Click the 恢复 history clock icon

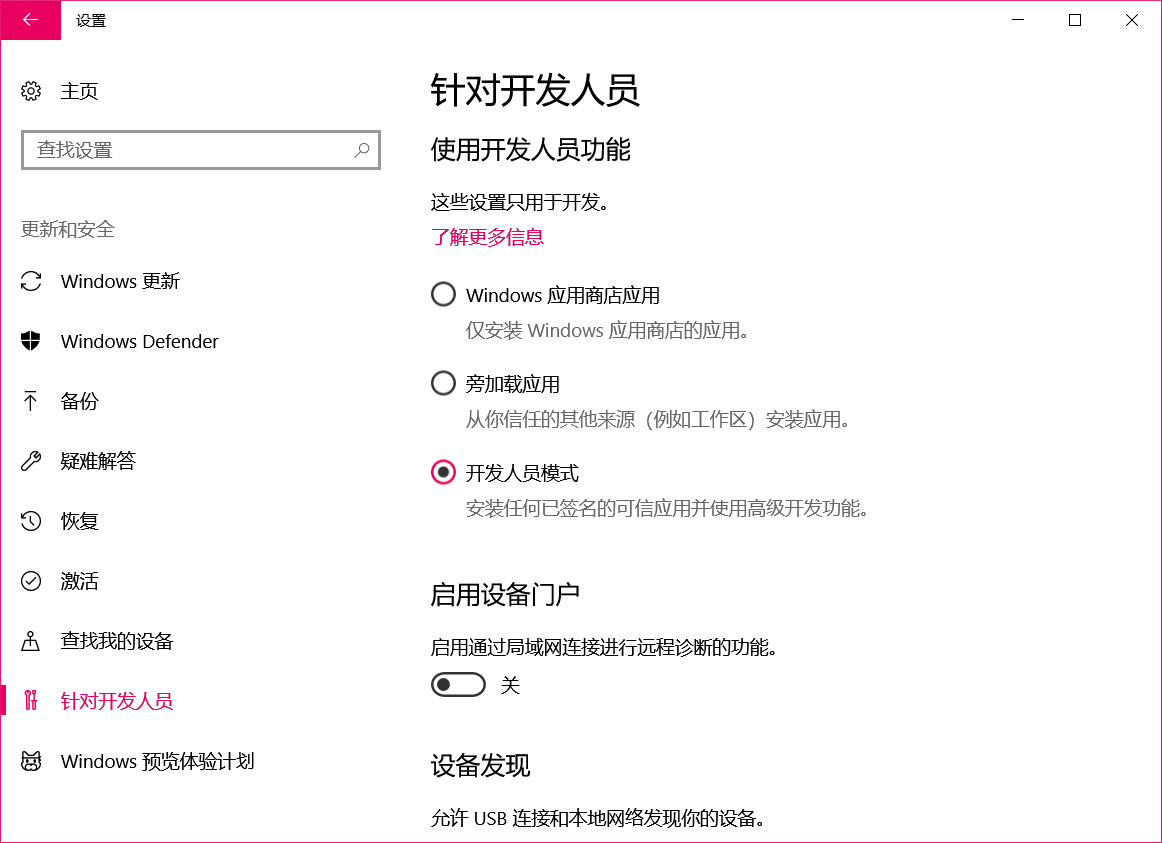[x=30, y=521]
